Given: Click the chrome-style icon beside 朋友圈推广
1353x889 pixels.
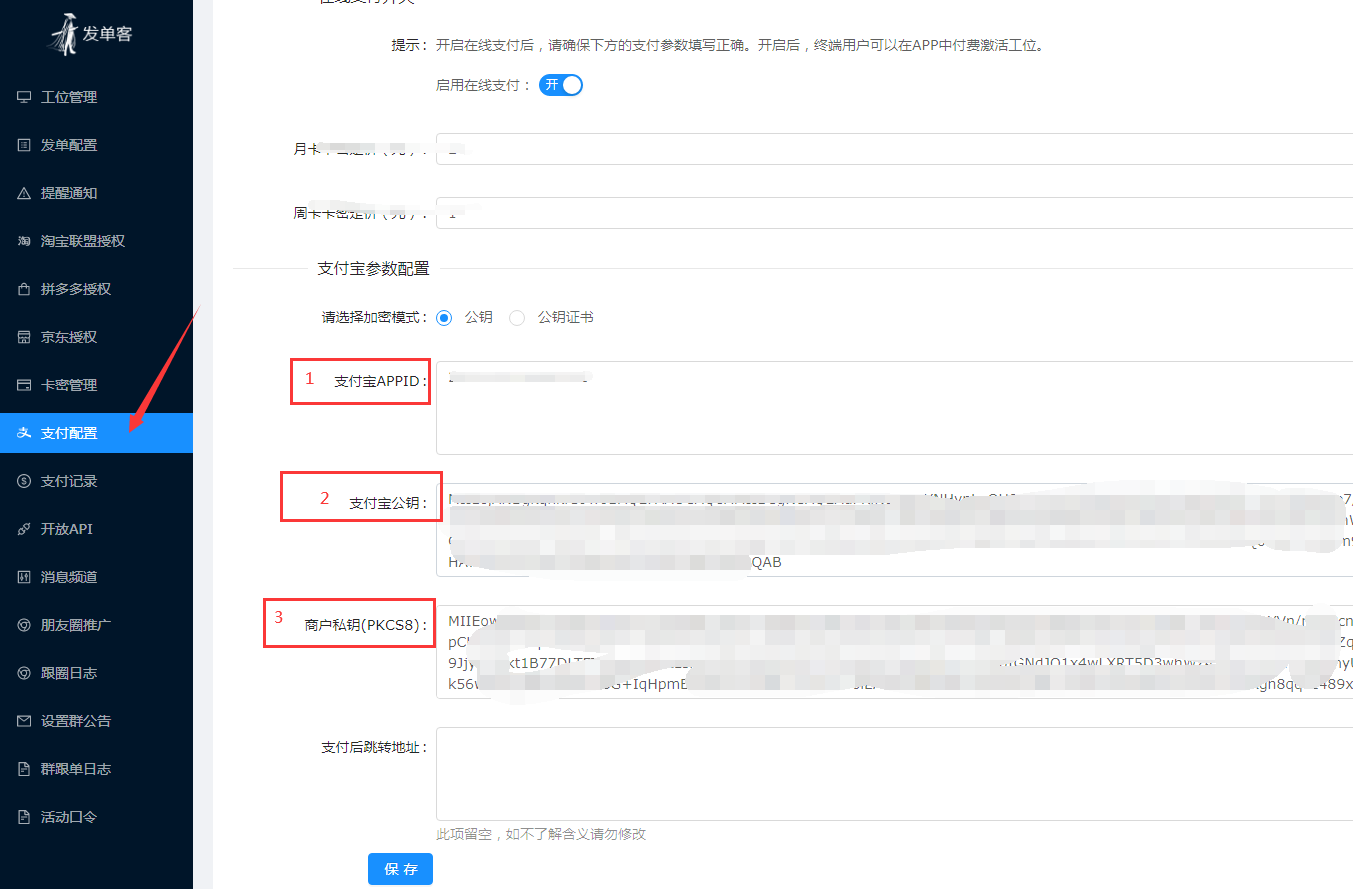Looking at the screenshot, I should coord(24,625).
